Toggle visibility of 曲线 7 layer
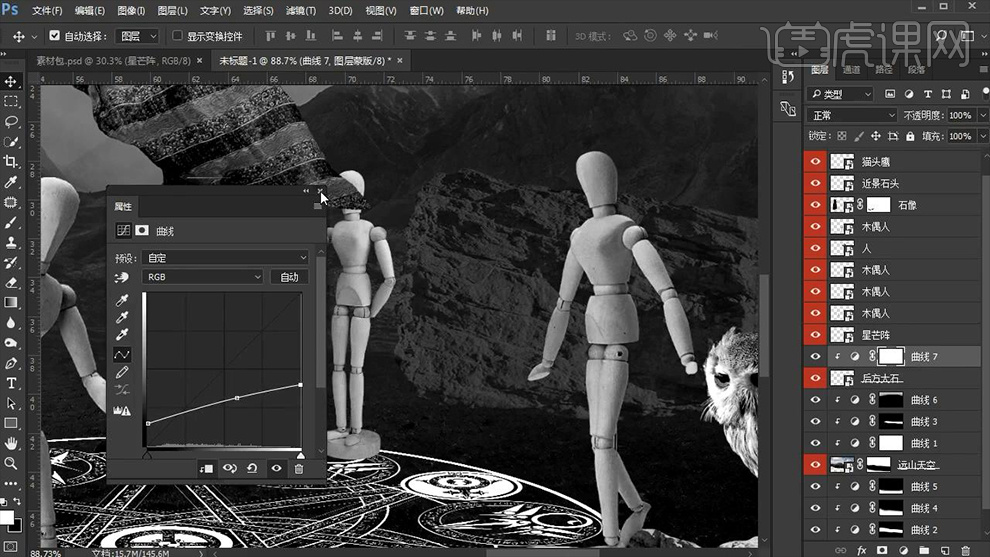990x557 pixels. tap(815, 356)
